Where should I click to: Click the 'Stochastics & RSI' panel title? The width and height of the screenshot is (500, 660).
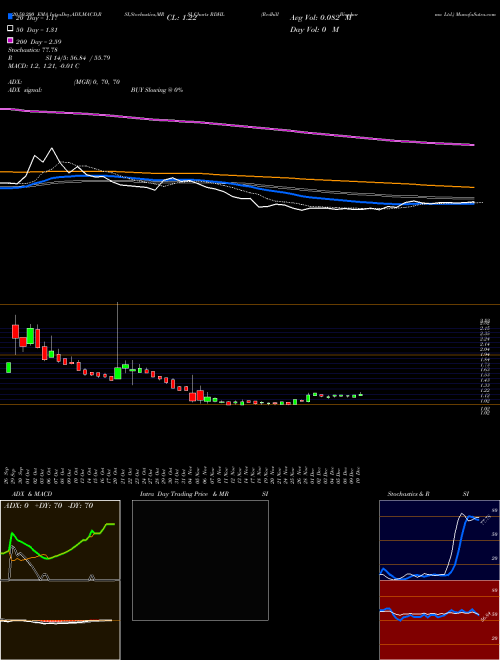click(428, 494)
